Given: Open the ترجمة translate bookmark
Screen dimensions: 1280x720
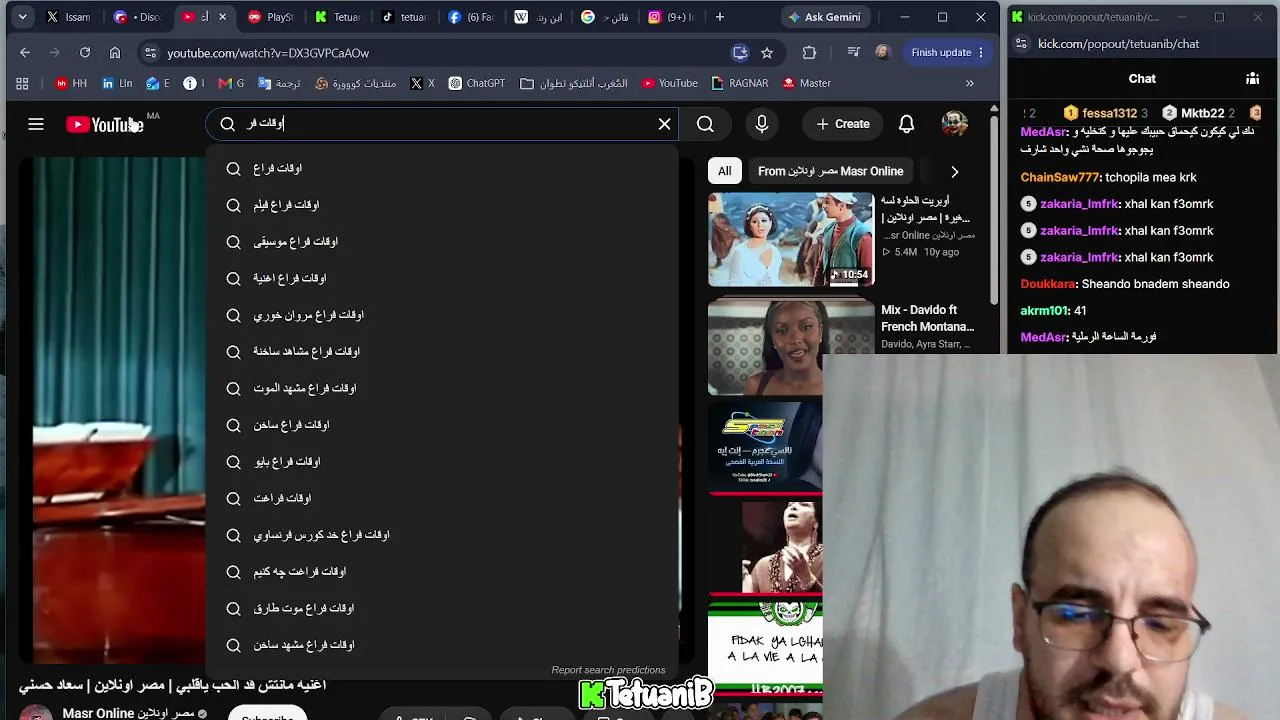Looking at the screenshot, I should tap(279, 83).
